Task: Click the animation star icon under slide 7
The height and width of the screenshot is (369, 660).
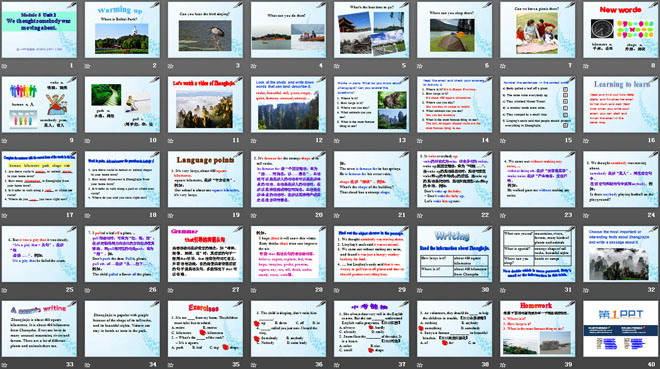Action: tap(503, 66)
